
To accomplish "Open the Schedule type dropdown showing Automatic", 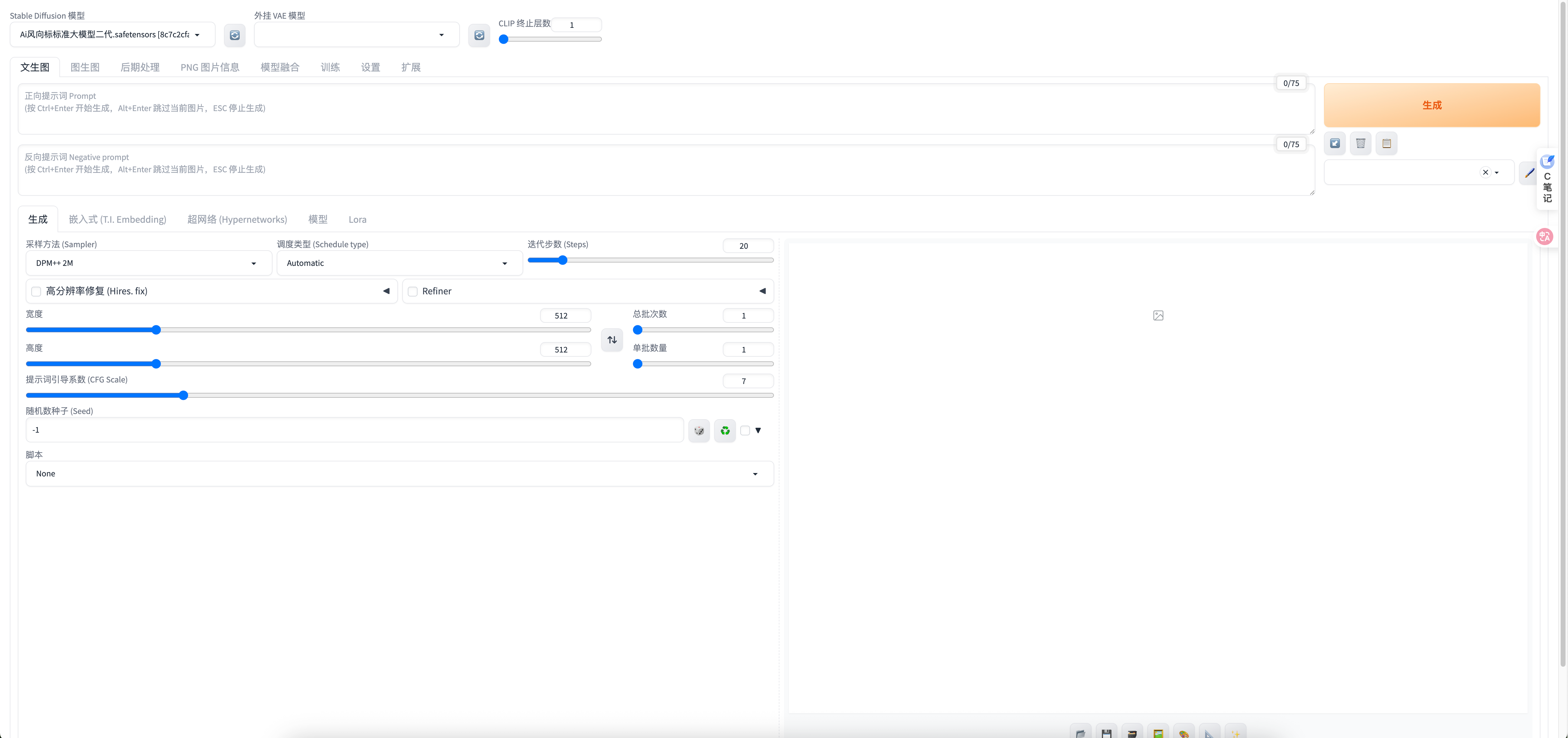I will coord(399,263).
